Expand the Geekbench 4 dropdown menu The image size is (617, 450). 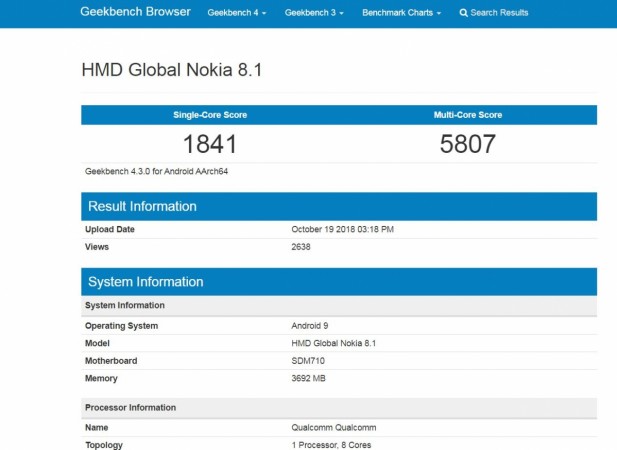coord(237,13)
